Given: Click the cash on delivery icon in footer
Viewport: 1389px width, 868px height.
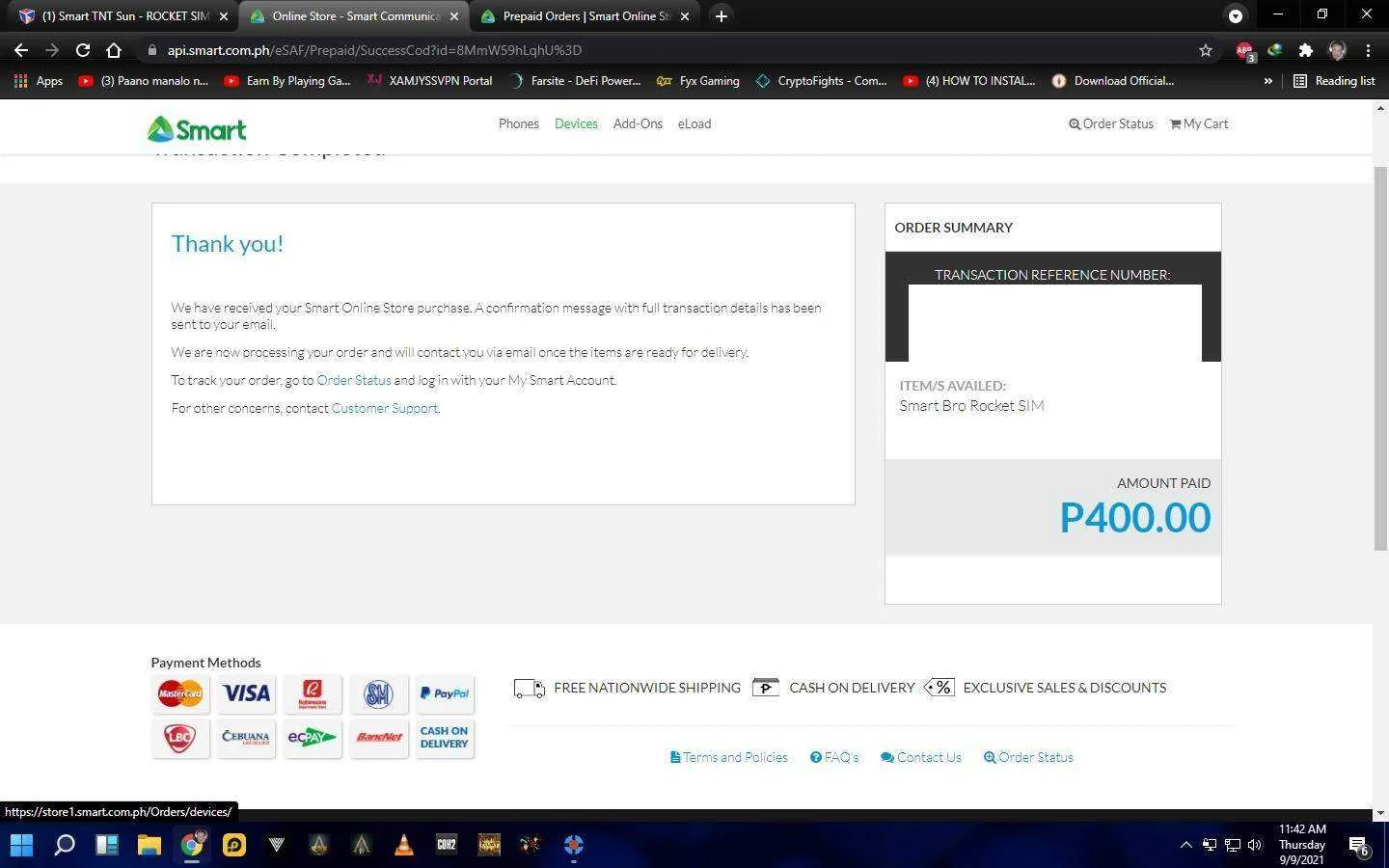Looking at the screenshot, I should click(x=765, y=687).
